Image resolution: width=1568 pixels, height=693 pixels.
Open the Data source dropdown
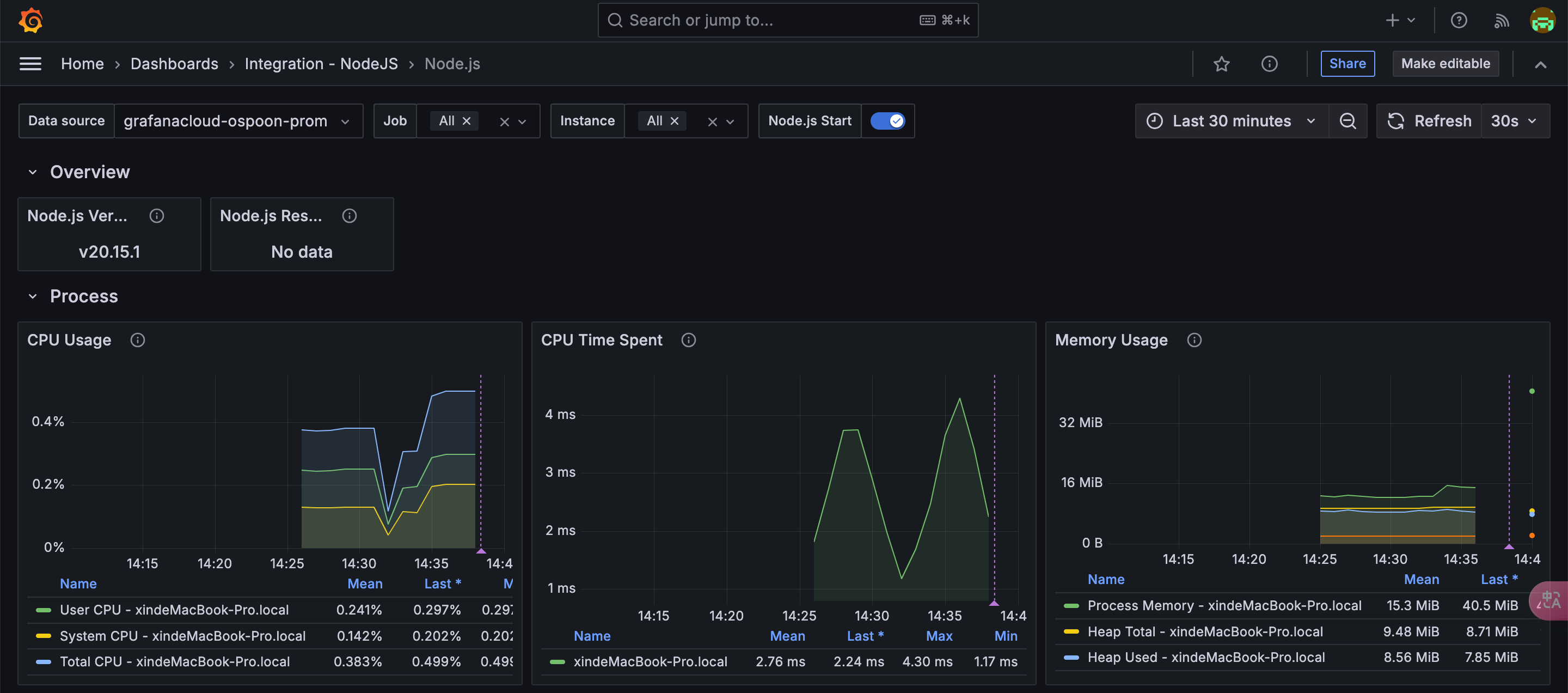[x=237, y=121]
